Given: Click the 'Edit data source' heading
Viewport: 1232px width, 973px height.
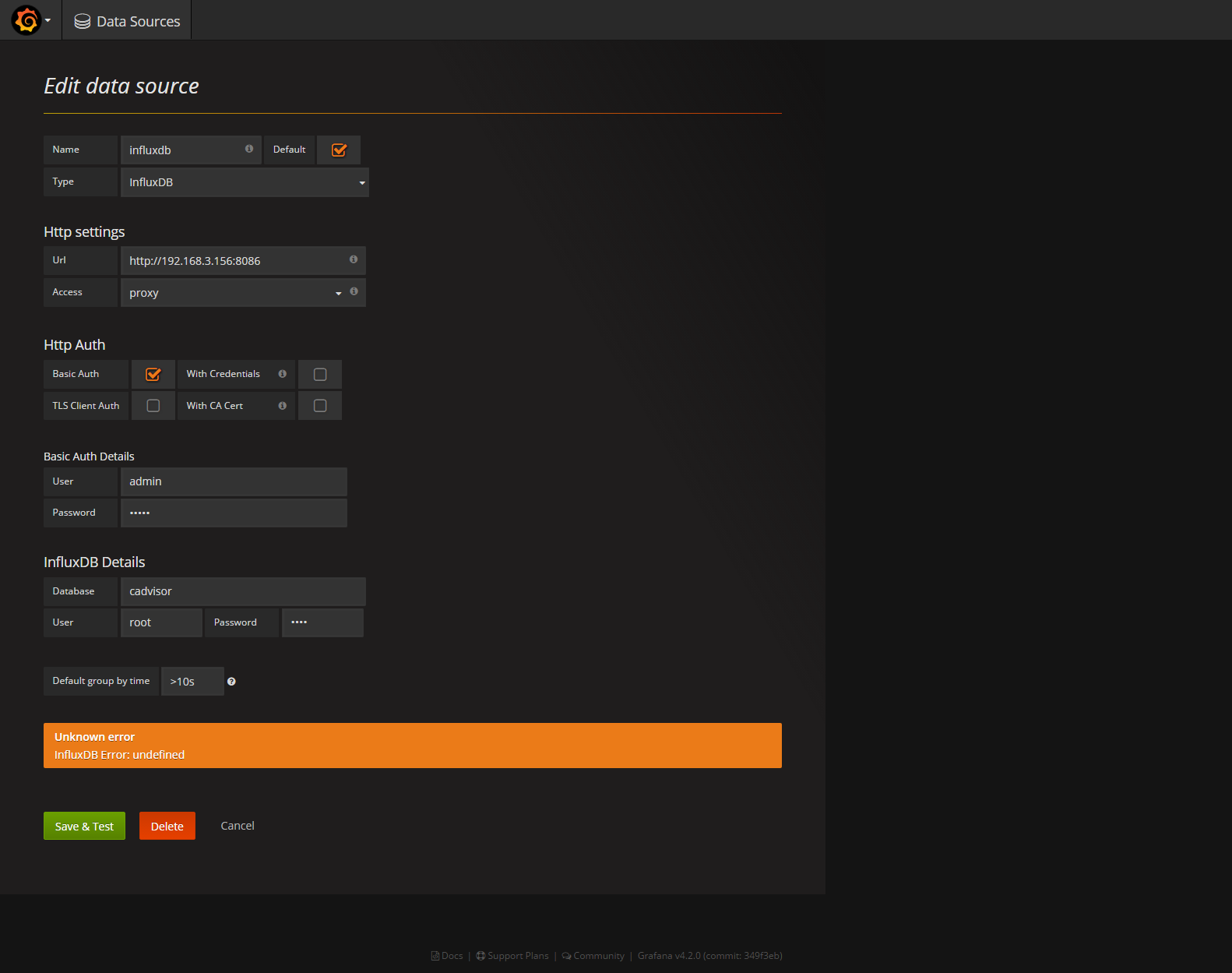Looking at the screenshot, I should point(121,86).
